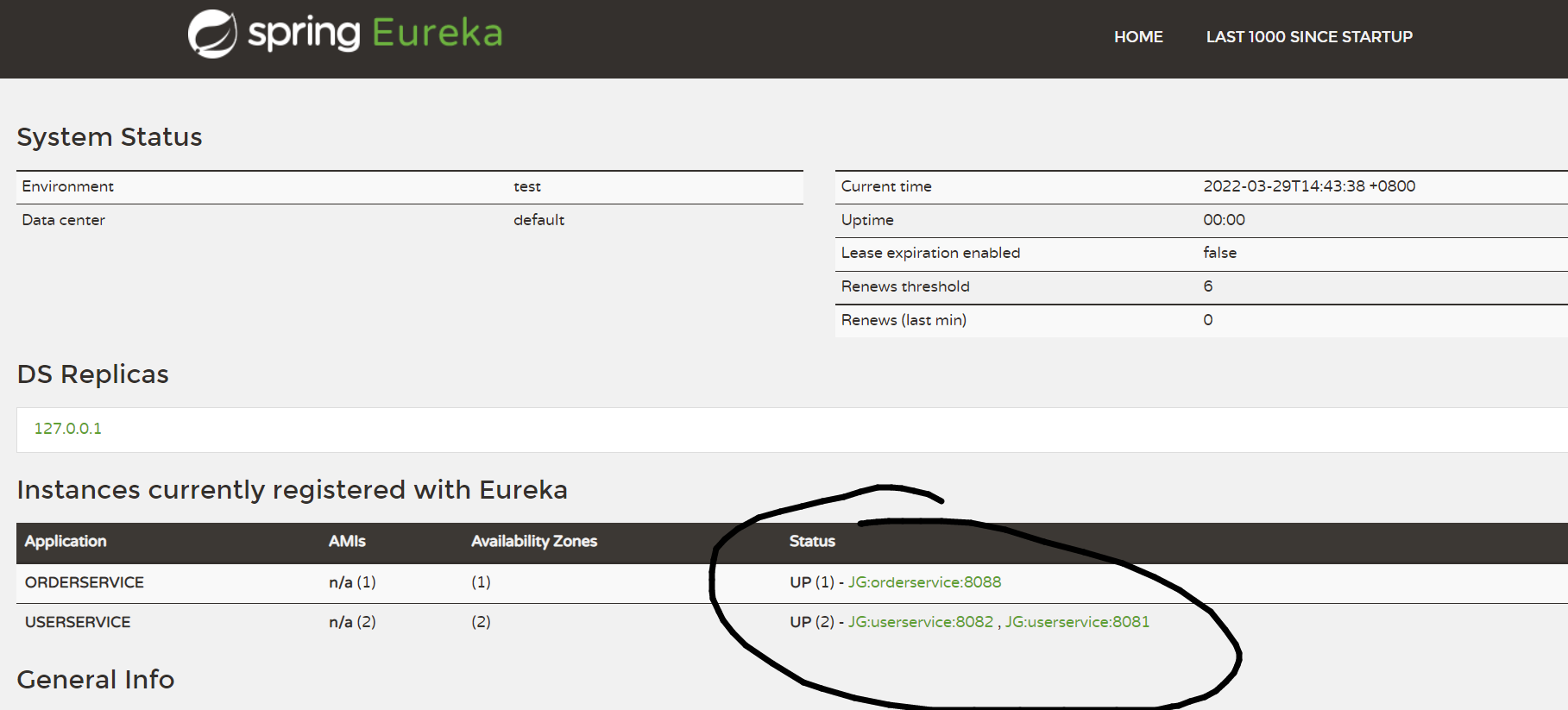
Task: Click the Spring Eureka logo
Action: 345,34
